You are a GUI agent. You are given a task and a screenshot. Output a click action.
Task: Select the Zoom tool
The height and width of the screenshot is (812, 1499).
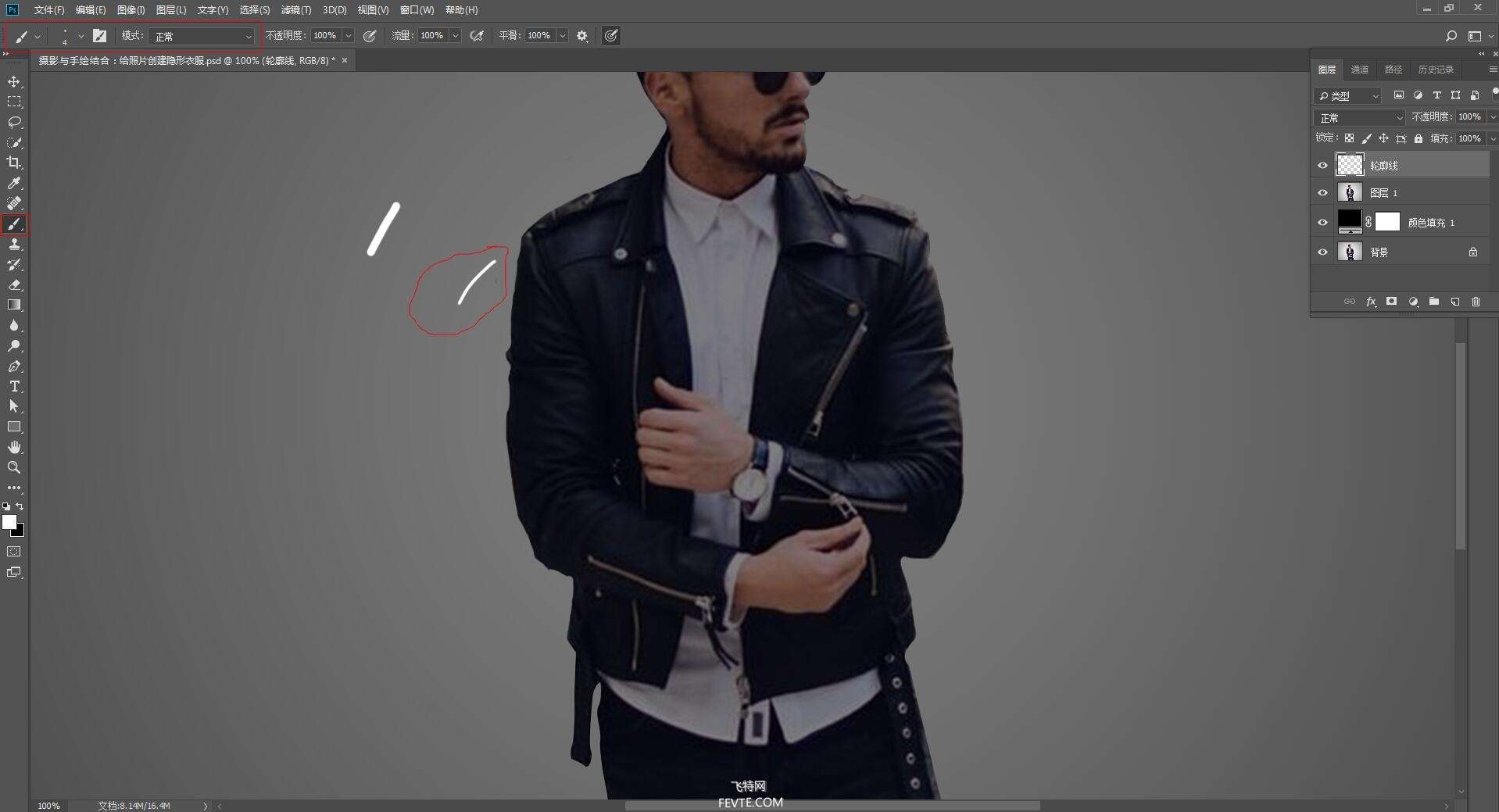tap(14, 467)
